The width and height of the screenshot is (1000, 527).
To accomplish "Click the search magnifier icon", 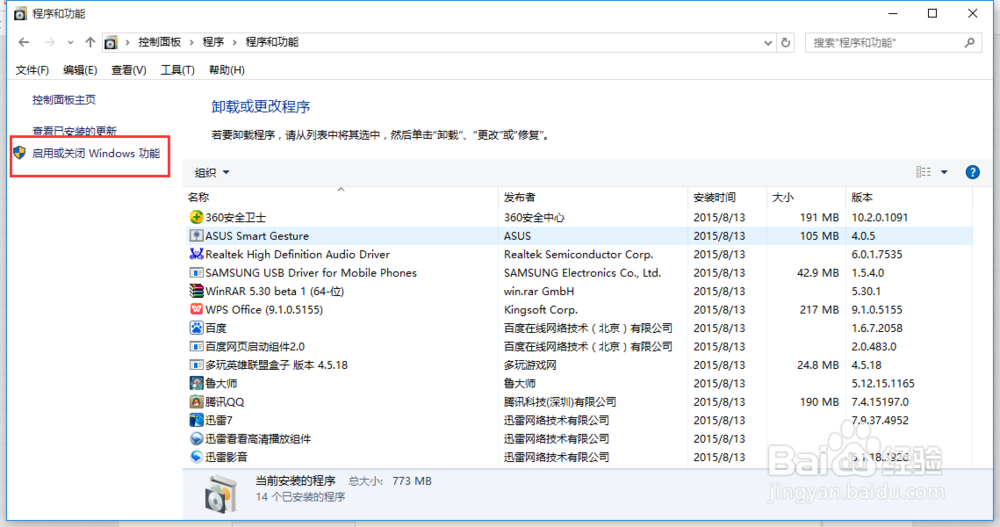I will click(969, 43).
